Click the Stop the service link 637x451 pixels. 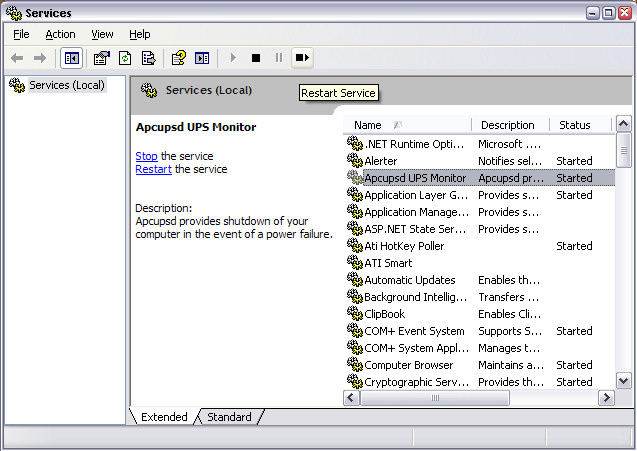[146, 156]
